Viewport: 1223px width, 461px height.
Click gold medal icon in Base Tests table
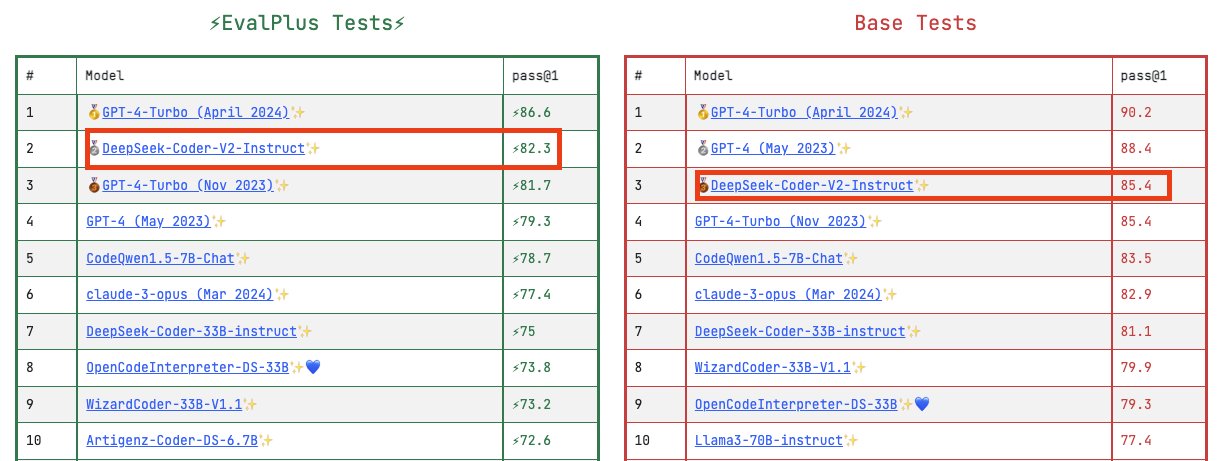click(x=703, y=112)
